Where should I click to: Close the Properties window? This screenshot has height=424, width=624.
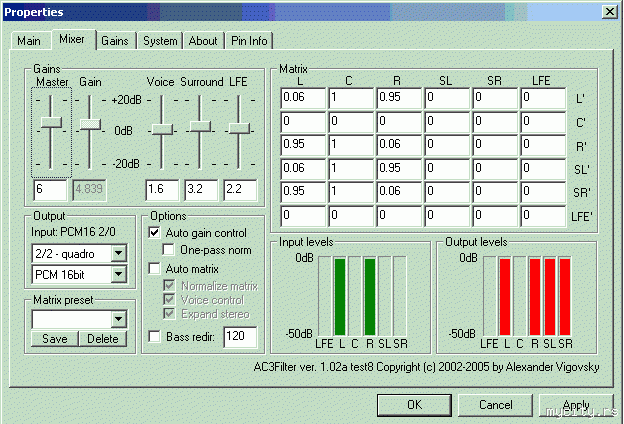pyautogui.click(x=610, y=12)
